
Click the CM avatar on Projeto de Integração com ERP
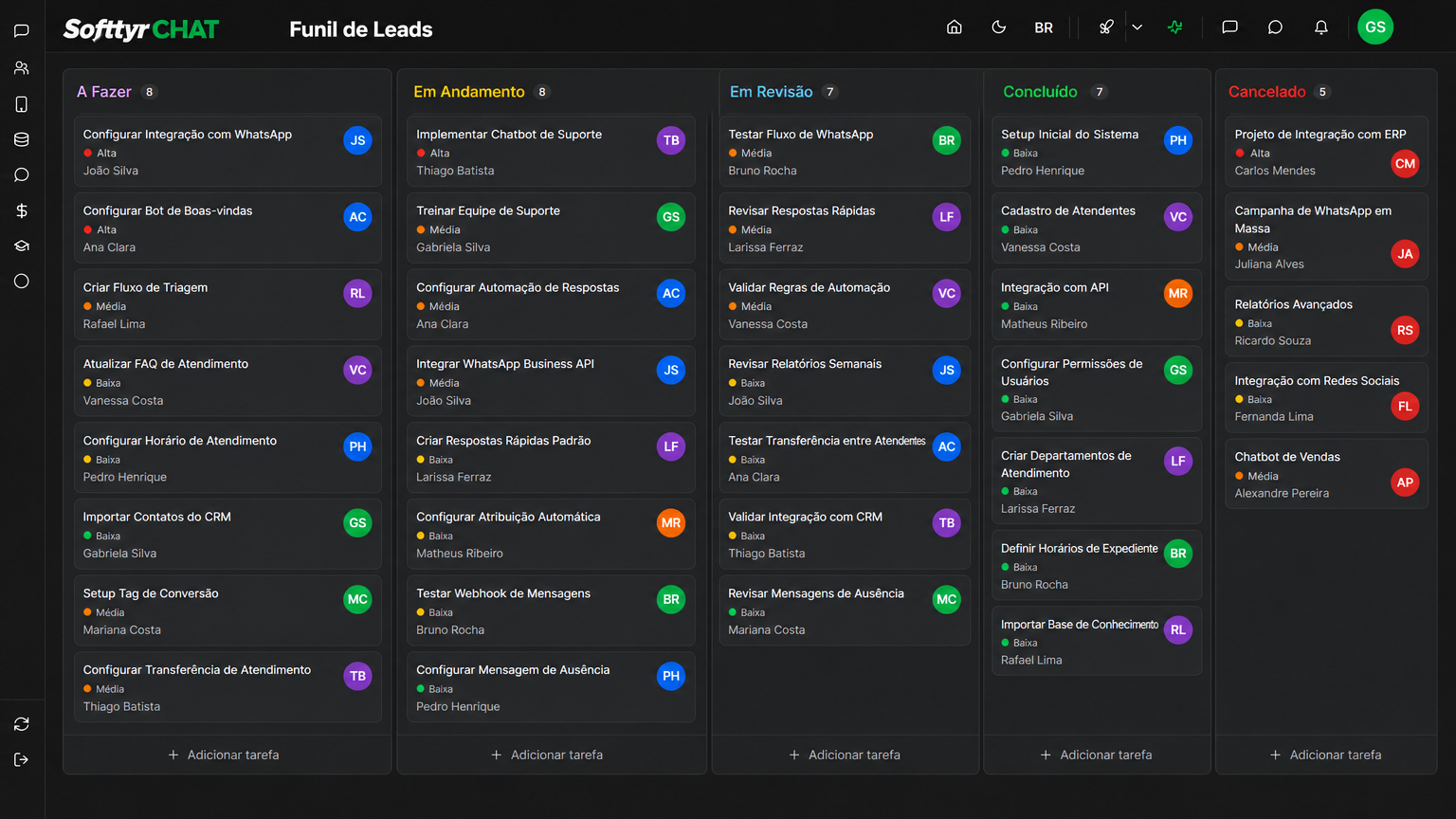(1405, 164)
